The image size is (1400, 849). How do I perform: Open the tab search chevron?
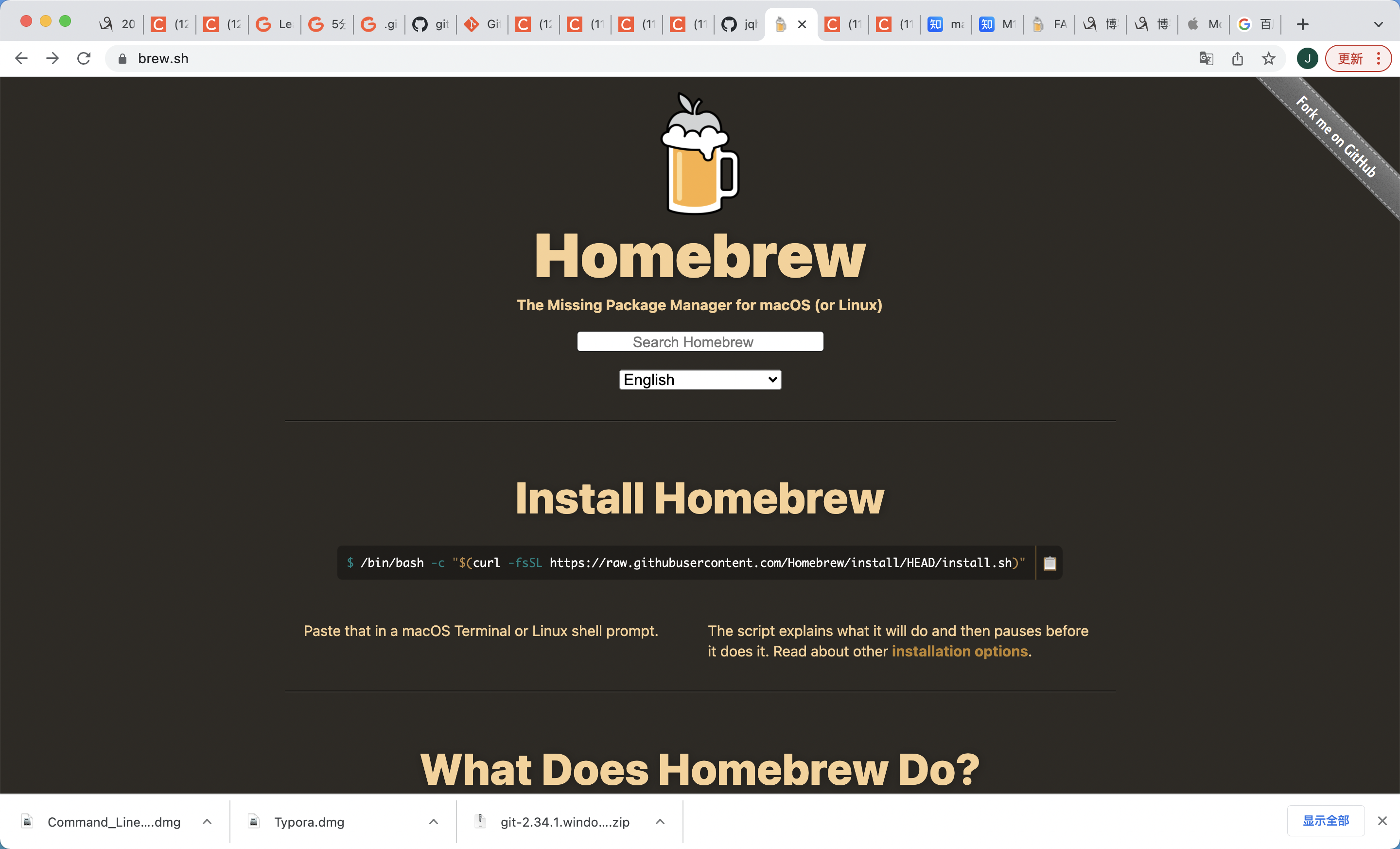pos(1378,24)
